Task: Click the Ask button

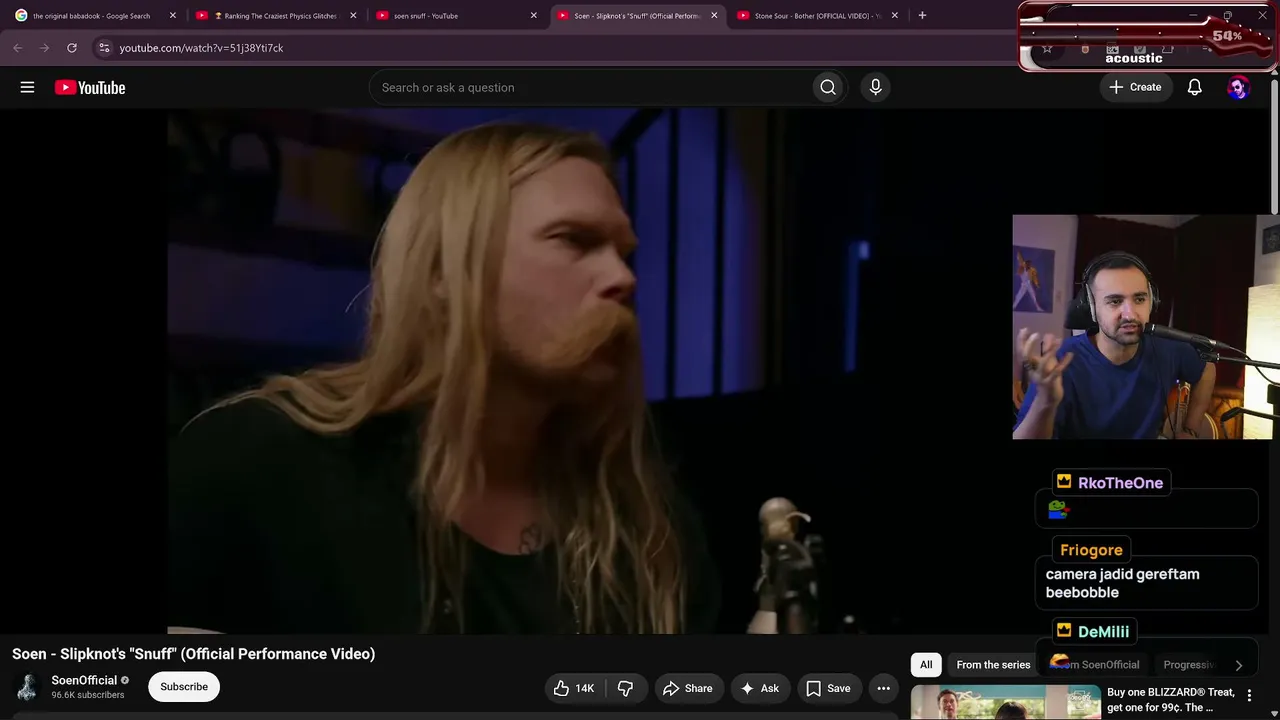Action: pyautogui.click(x=760, y=688)
